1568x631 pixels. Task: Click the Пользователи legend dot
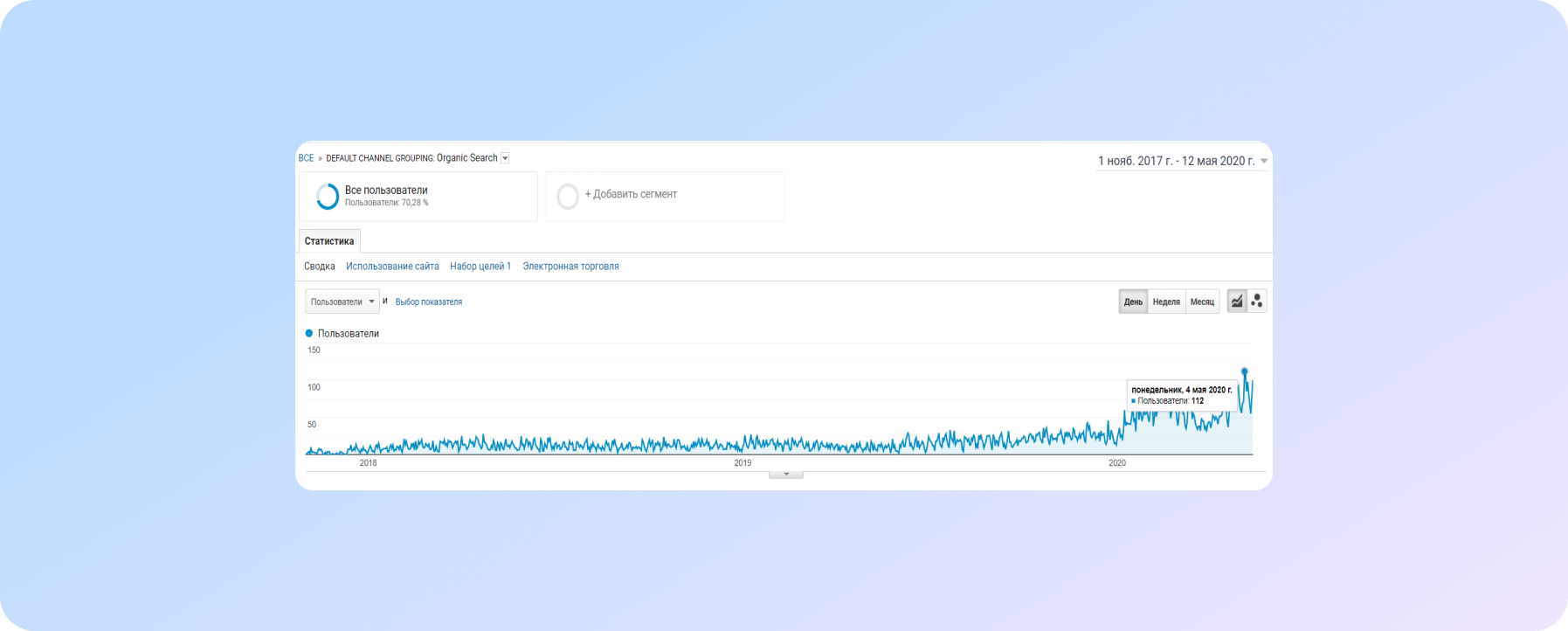pos(309,333)
